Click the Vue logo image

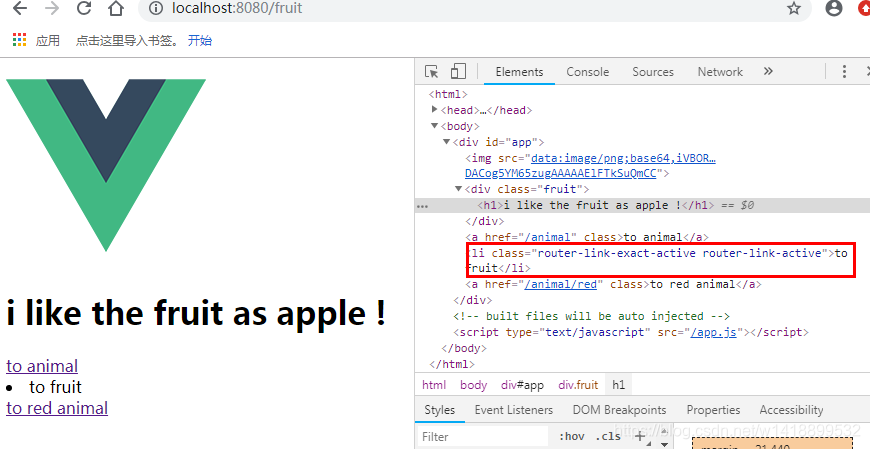[x=106, y=165]
